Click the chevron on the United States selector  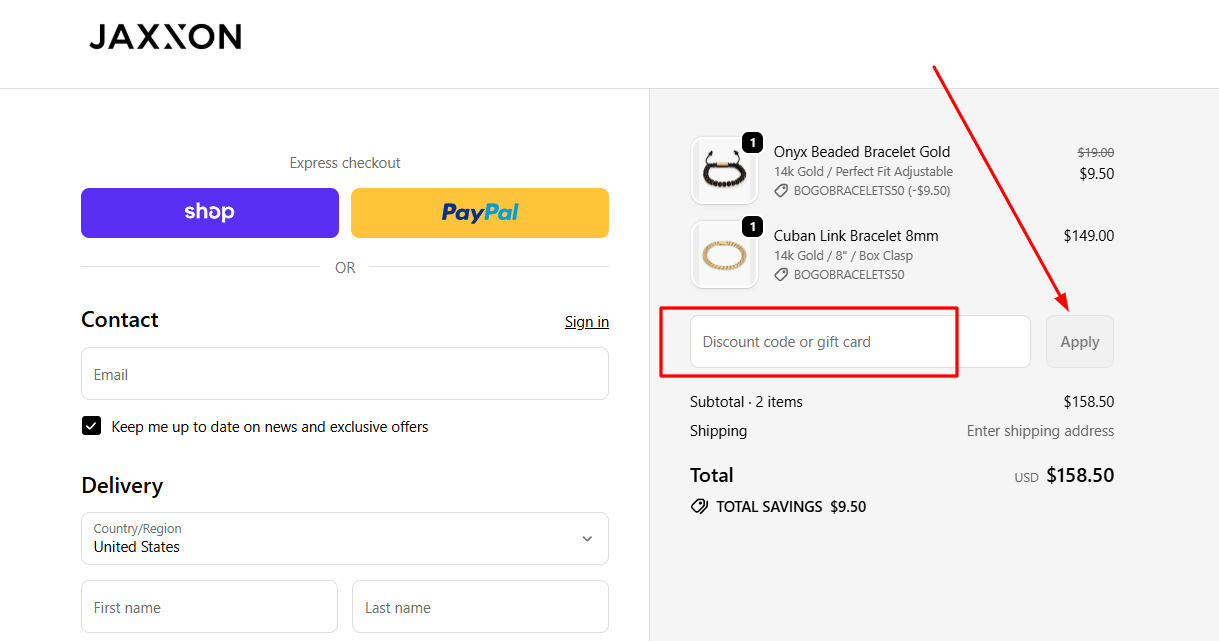click(587, 538)
